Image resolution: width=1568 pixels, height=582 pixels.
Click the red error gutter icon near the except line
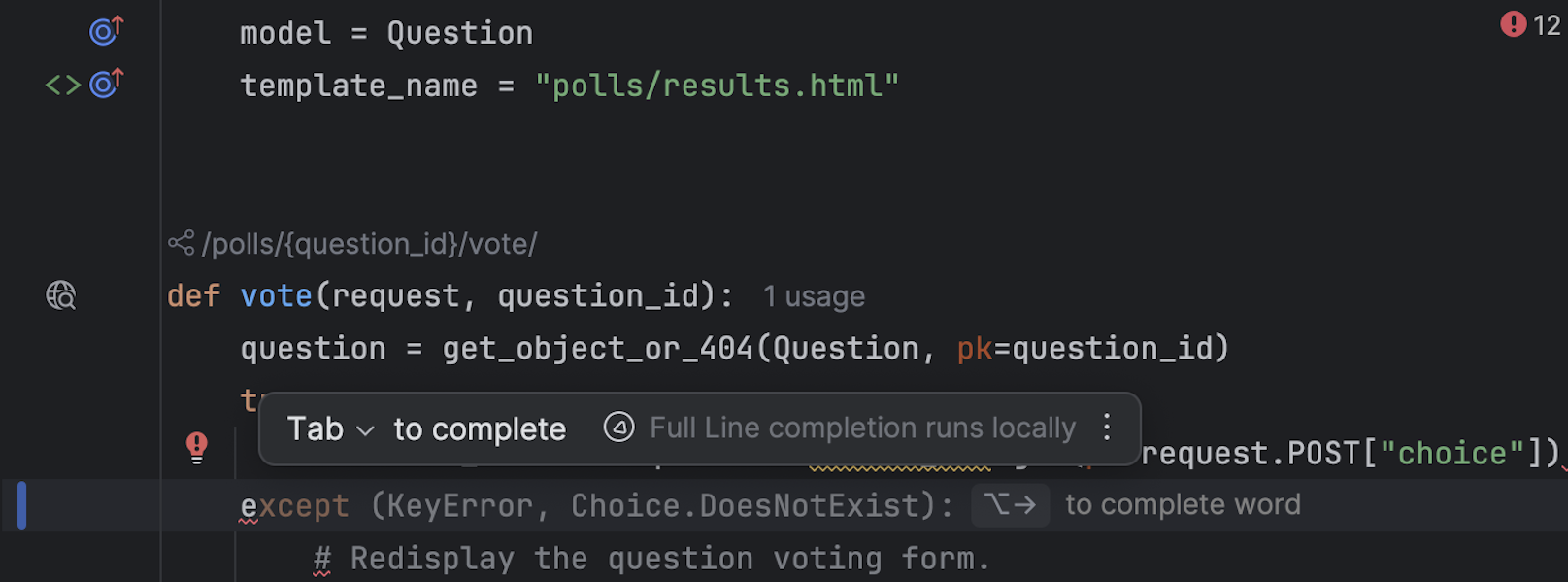pos(197,447)
